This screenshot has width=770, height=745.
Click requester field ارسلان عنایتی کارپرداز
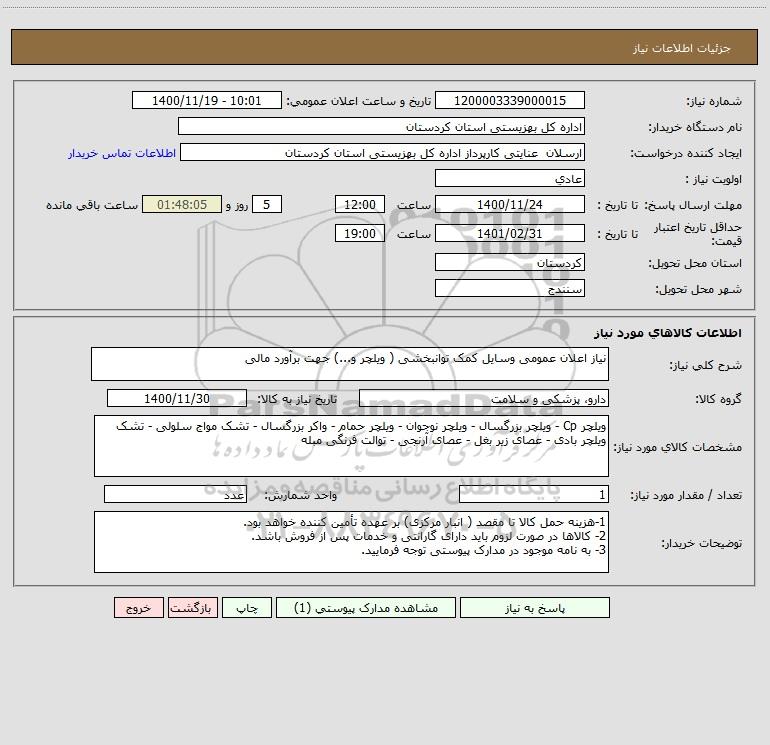383,152
